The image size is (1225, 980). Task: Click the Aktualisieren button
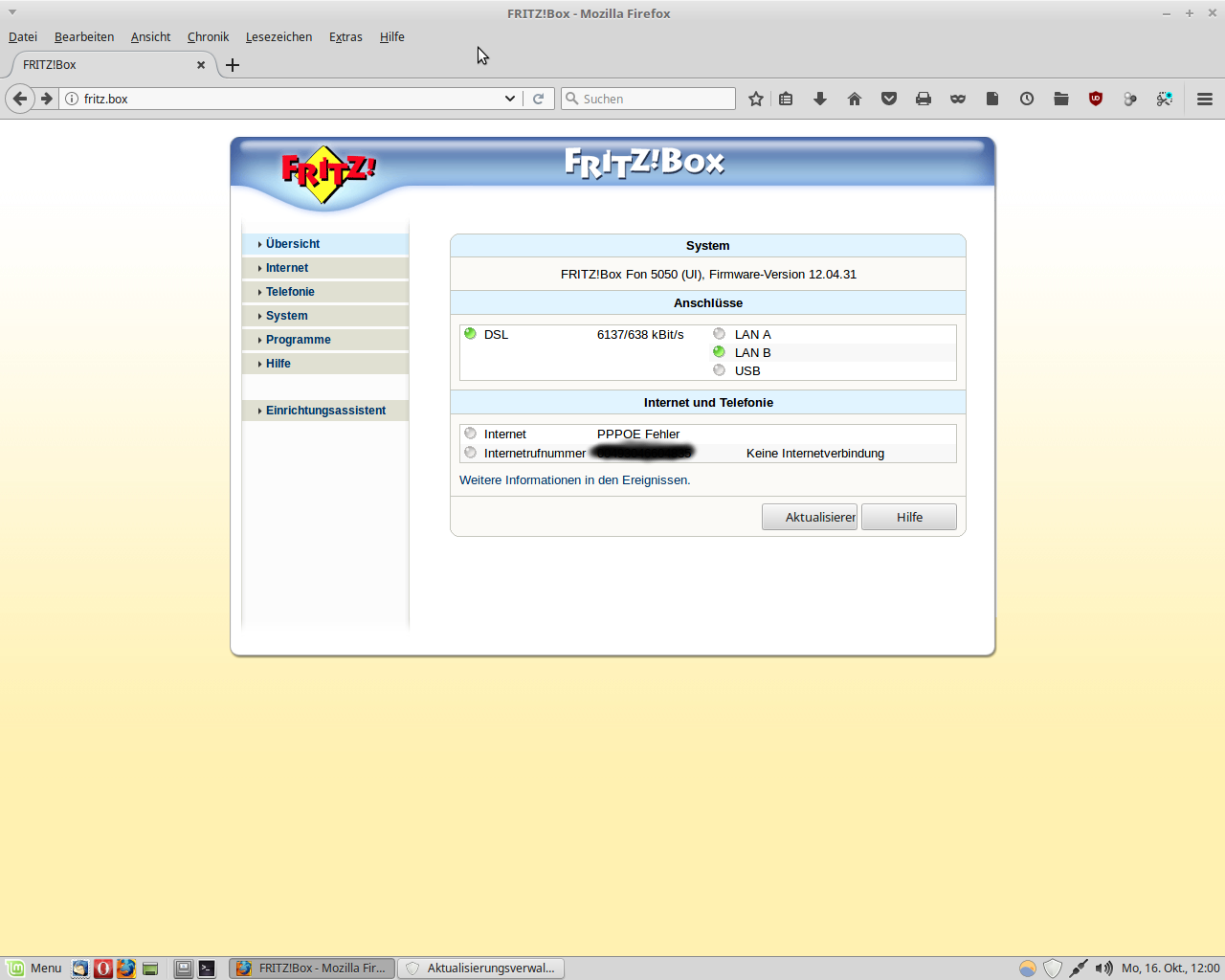point(810,517)
